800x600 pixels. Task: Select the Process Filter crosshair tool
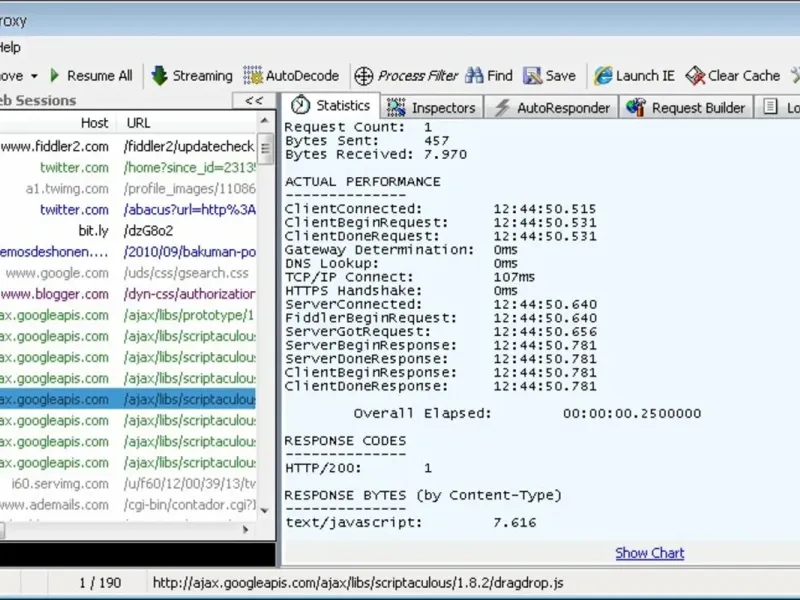click(406, 76)
